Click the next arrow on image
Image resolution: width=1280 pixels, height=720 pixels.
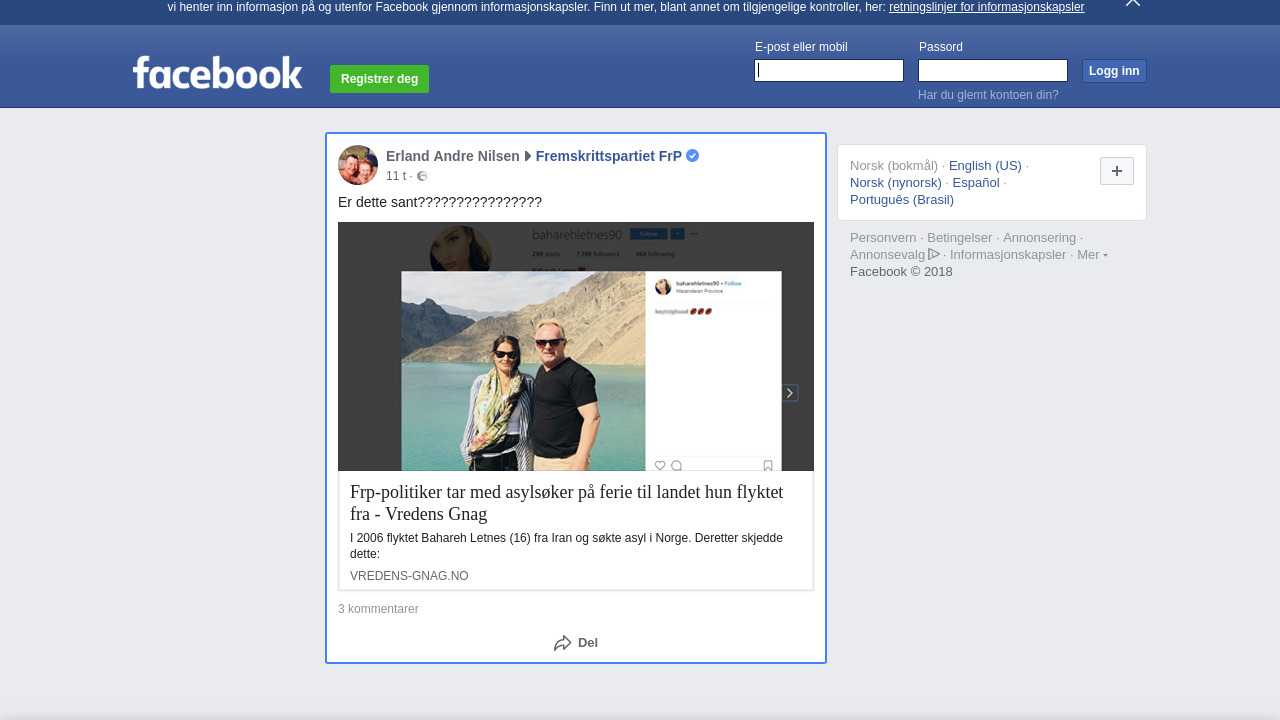coord(790,393)
